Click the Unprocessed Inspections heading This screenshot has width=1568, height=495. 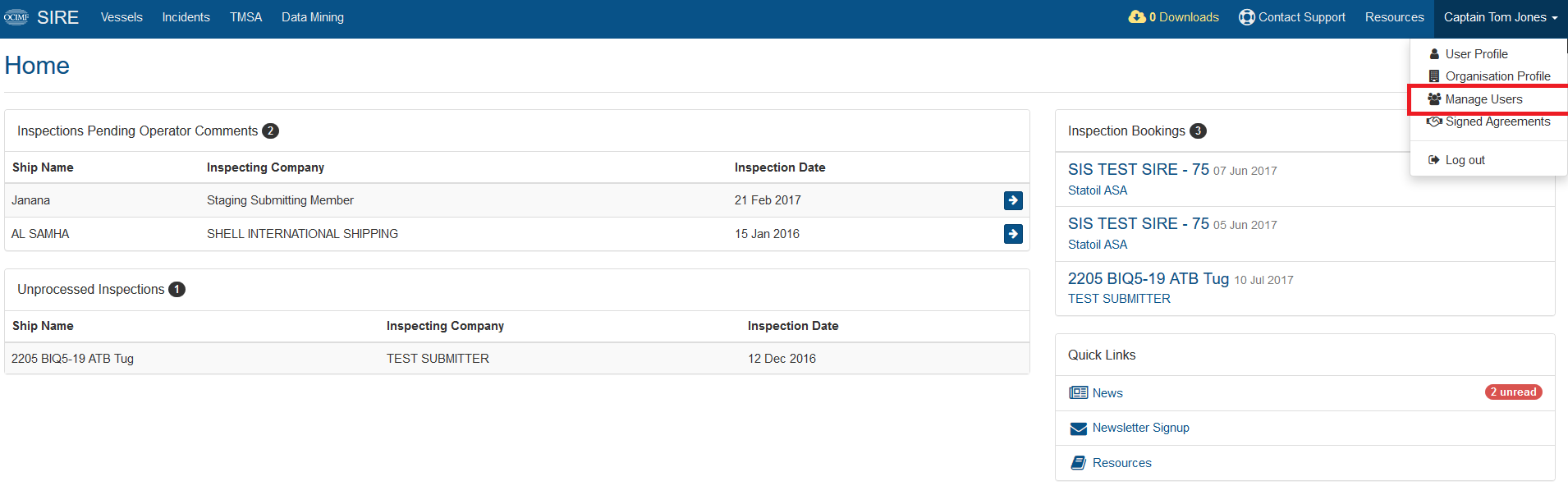(x=90, y=290)
